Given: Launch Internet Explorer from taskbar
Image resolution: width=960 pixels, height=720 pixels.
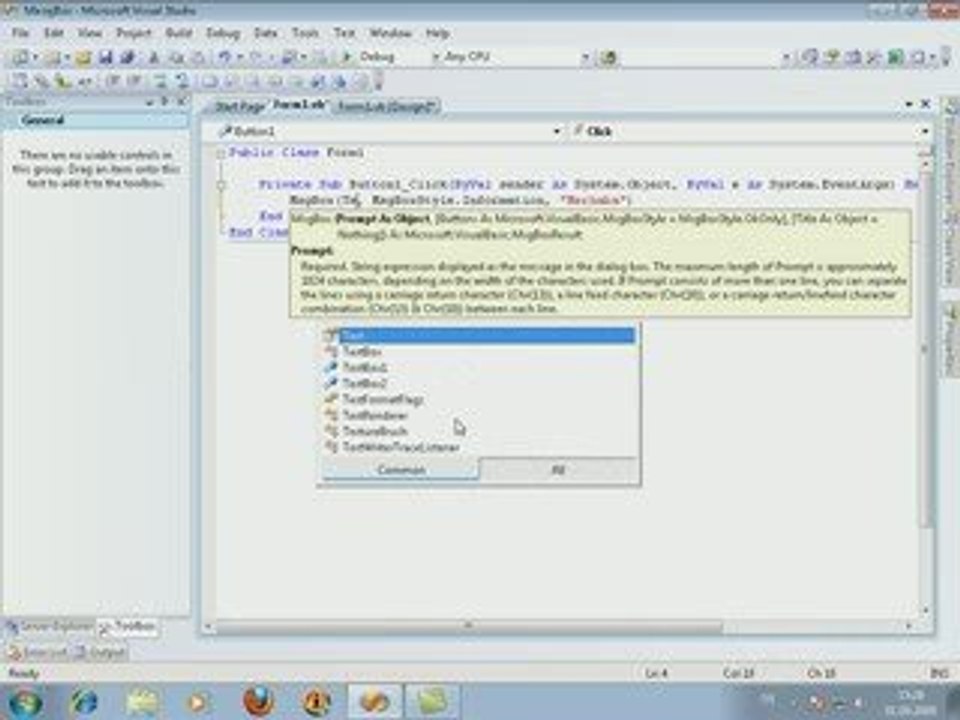Looking at the screenshot, I should (84, 702).
